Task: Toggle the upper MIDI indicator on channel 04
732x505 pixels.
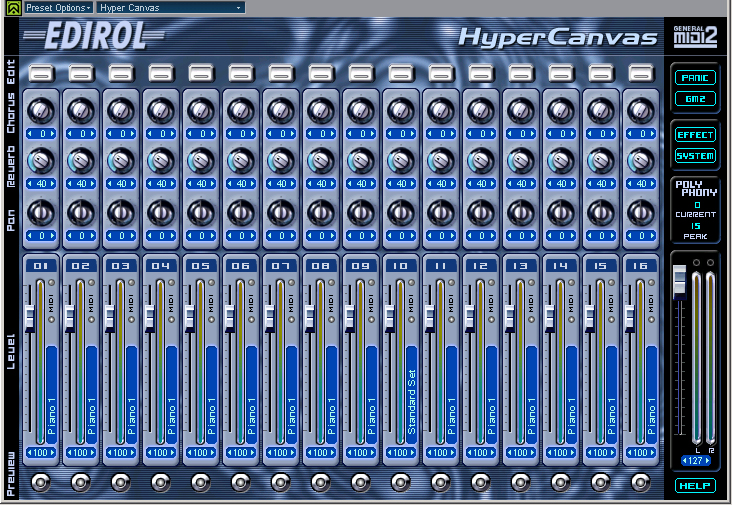Action: (171, 283)
